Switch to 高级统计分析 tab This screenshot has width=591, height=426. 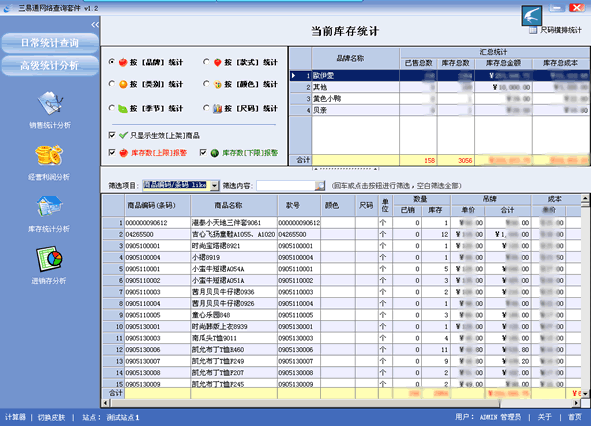50,66
